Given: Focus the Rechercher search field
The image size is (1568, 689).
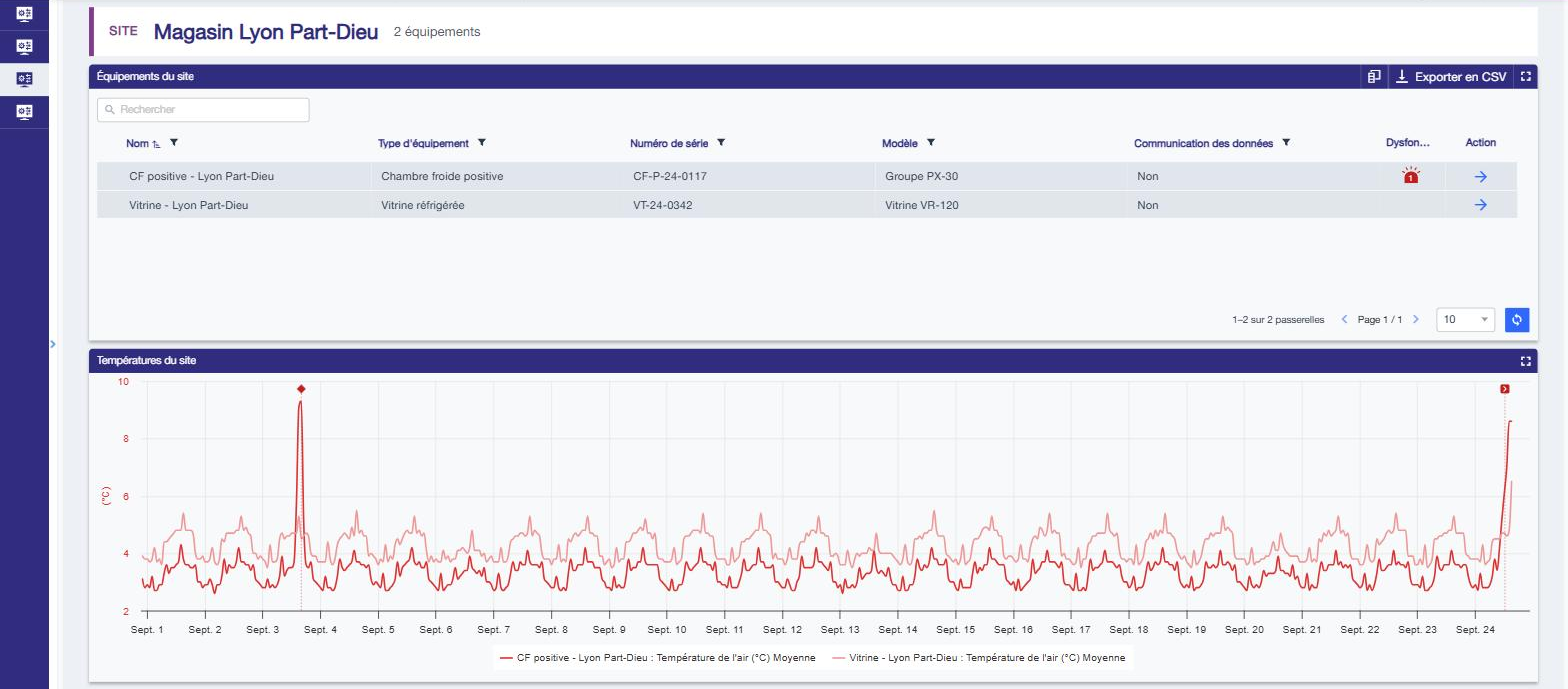Looking at the screenshot, I should click(203, 110).
